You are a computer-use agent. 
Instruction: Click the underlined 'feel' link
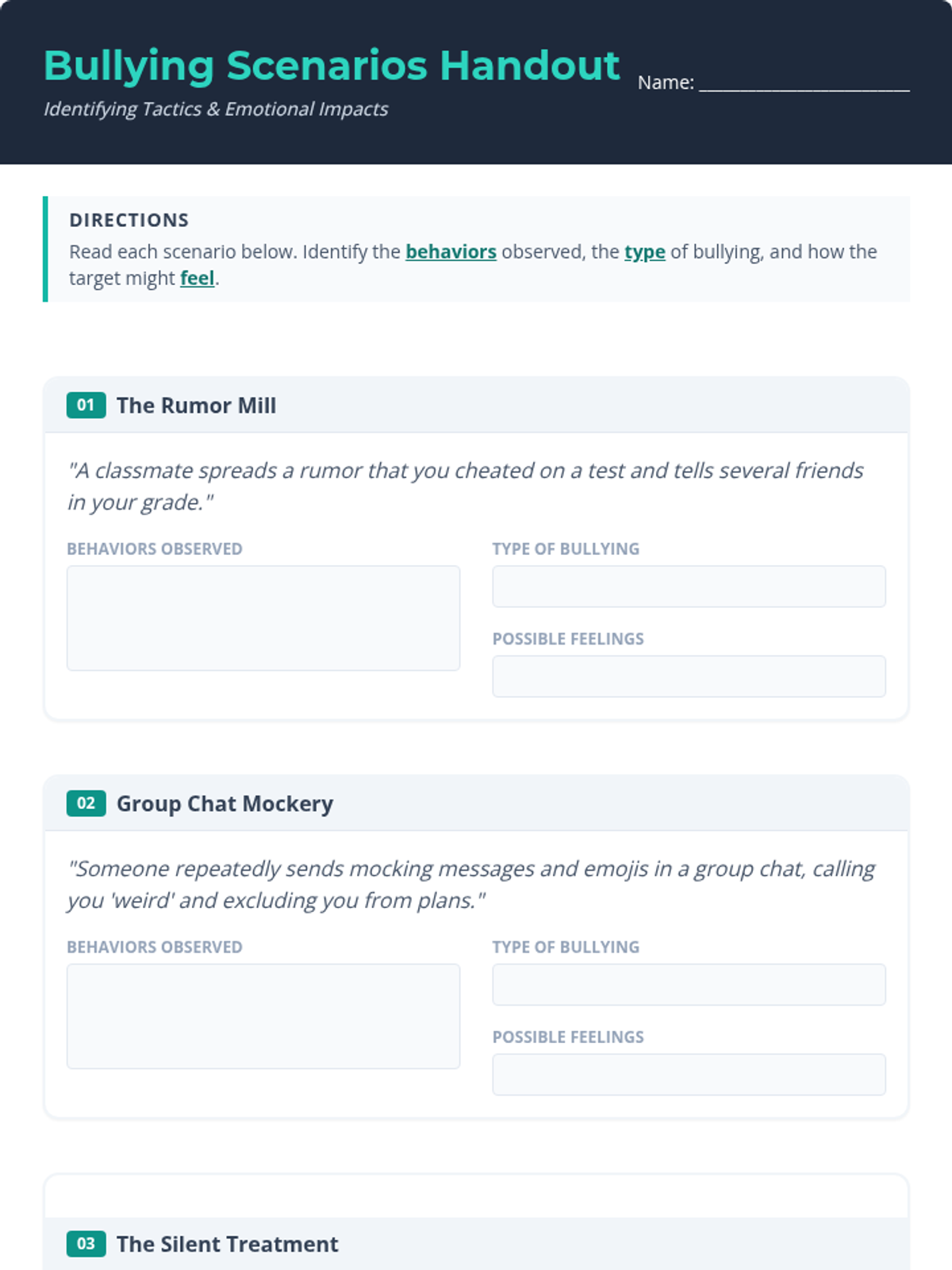[197, 279]
